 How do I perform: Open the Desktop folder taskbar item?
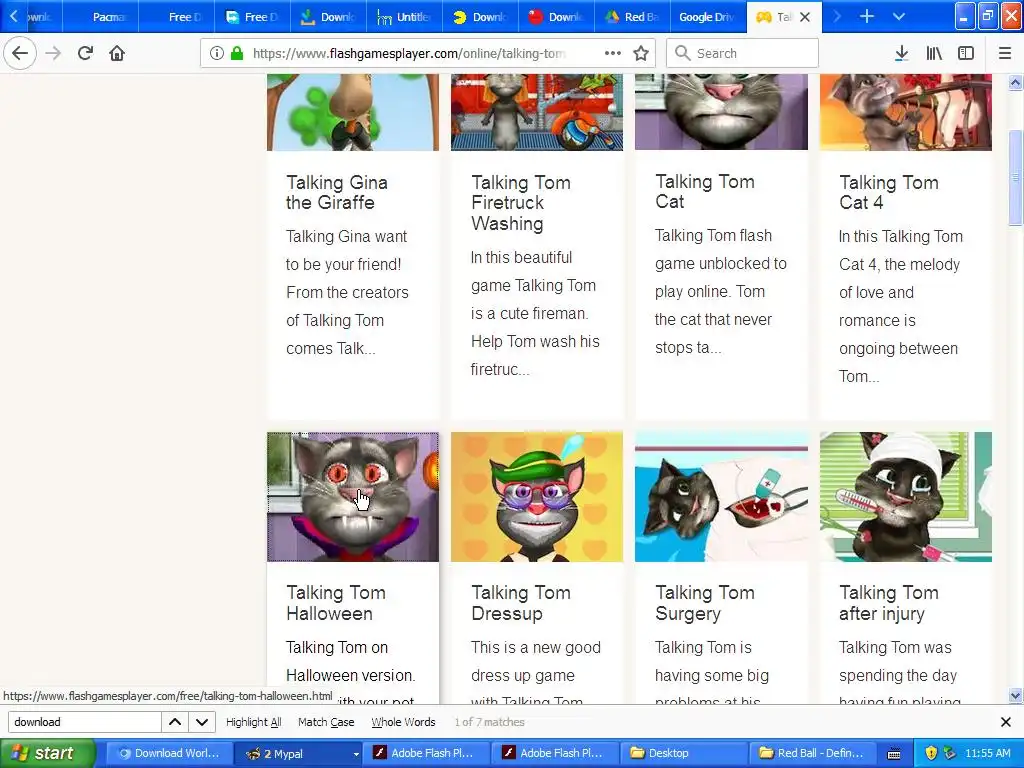[x=684, y=753]
